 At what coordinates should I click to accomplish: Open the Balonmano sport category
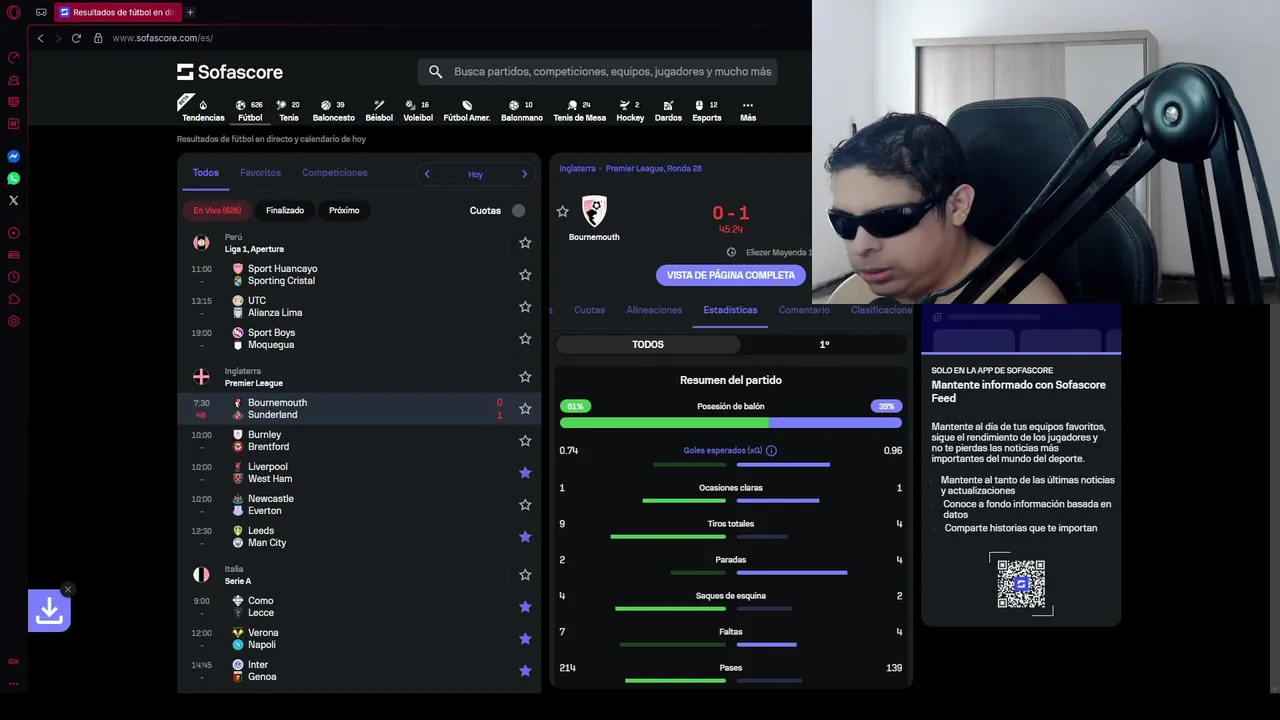[x=521, y=110]
